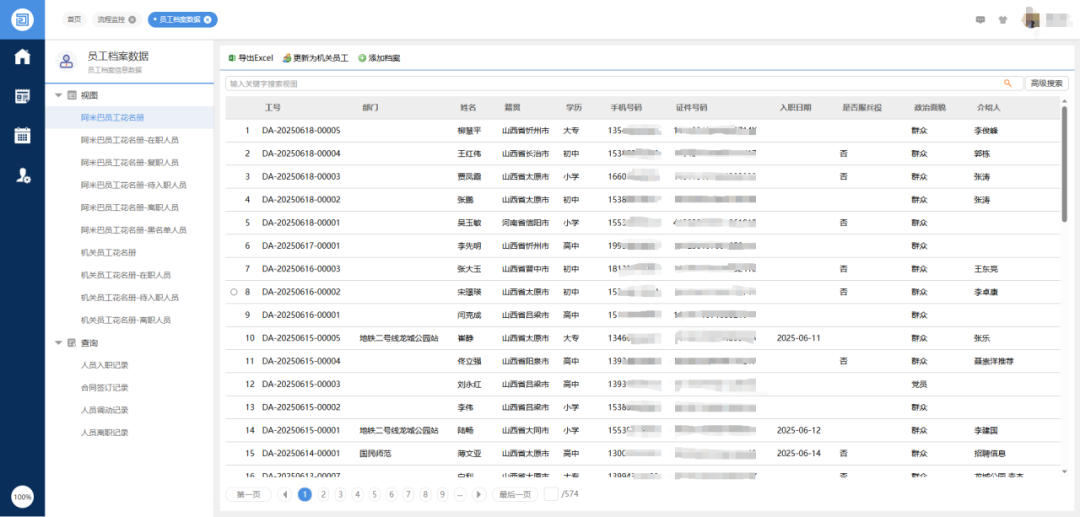Open the home icon in left sidebar
1080x517 pixels.
[x=22, y=56]
